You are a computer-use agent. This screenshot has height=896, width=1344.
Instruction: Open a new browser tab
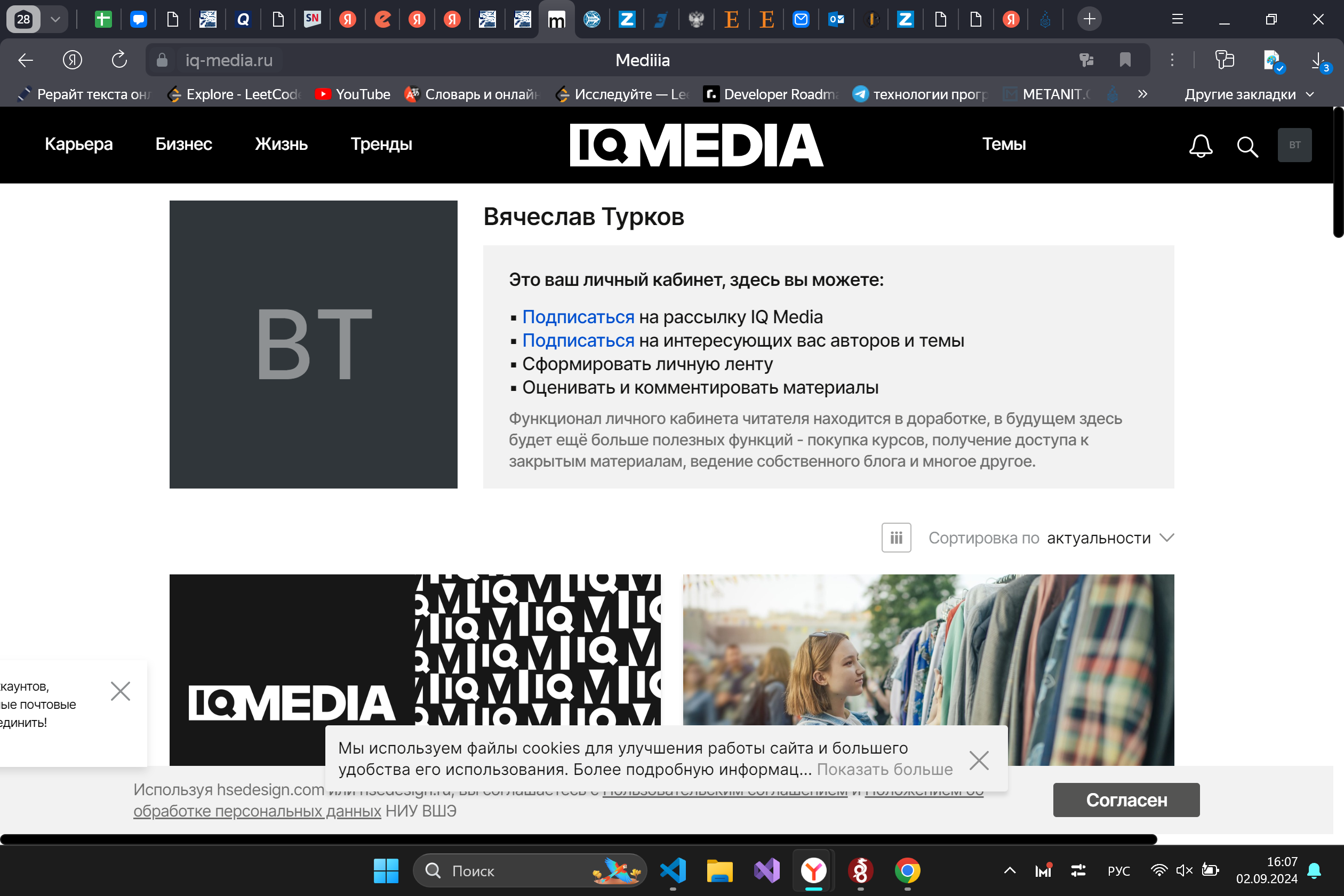1089,19
